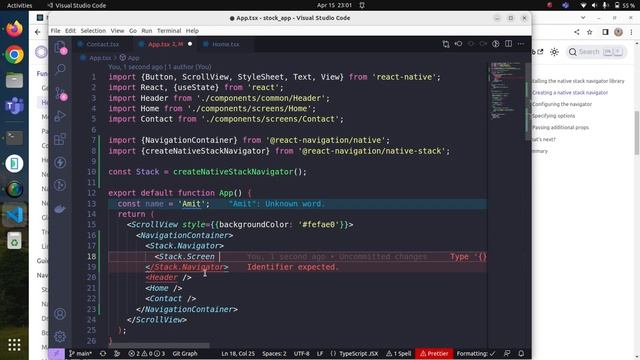
Task: Click the remote window indicator in status bar
Action: [x=56, y=353]
